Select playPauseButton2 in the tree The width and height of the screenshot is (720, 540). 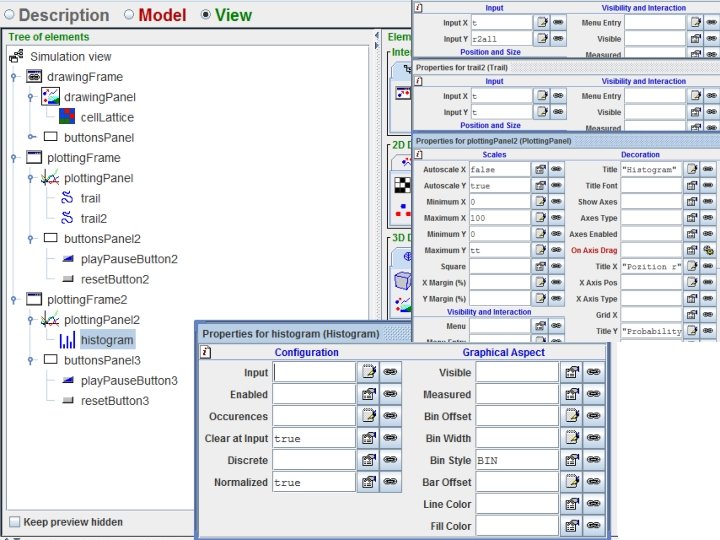click(x=129, y=259)
